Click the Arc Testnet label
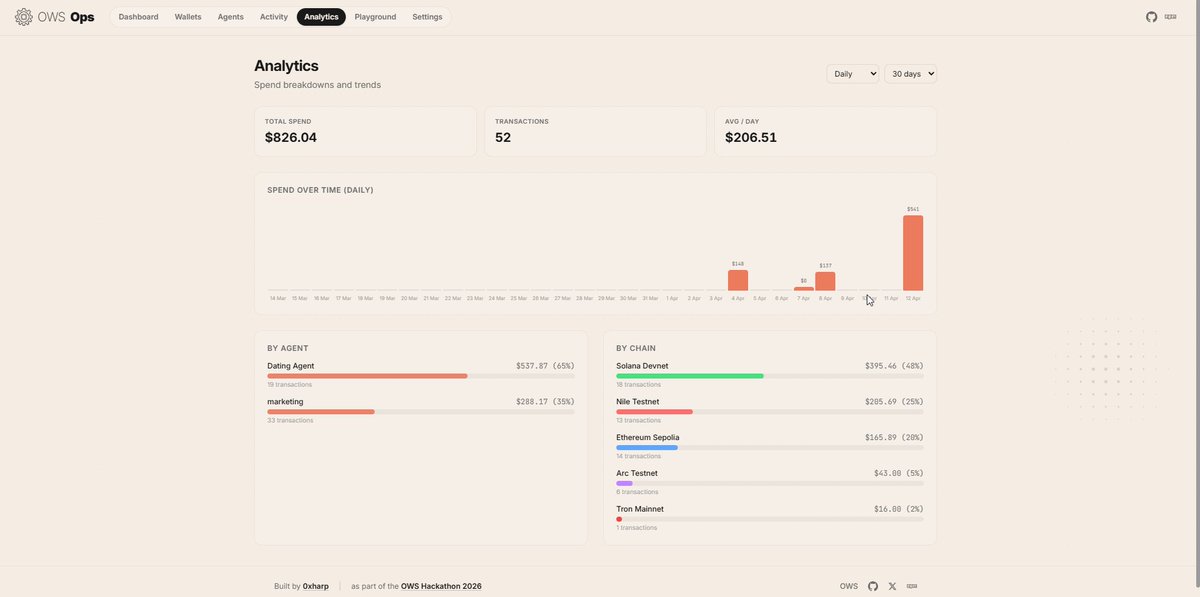The width and height of the screenshot is (1200, 597). 637,473
